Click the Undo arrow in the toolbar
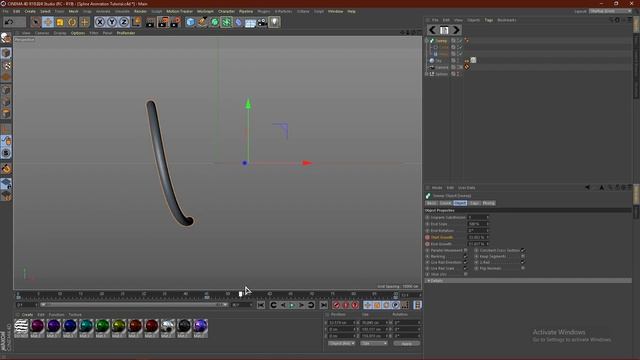The height and width of the screenshot is (360, 640). tap(9, 22)
